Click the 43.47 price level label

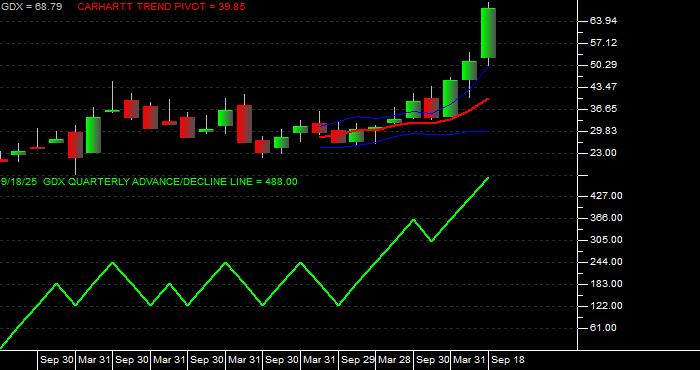[603, 87]
